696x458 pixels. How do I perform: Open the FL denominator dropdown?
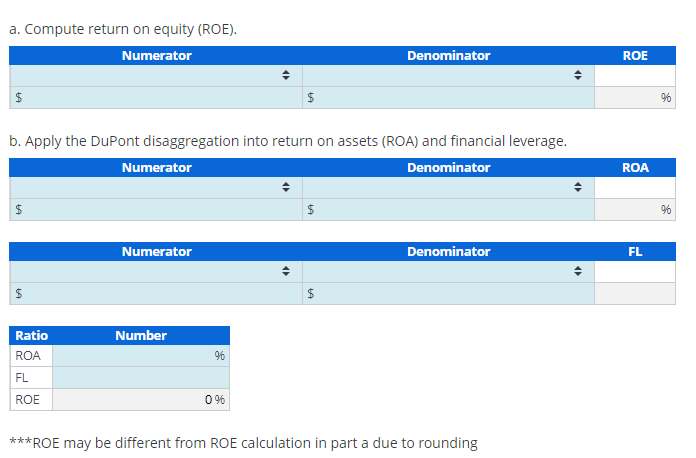click(x=448, y=271)
